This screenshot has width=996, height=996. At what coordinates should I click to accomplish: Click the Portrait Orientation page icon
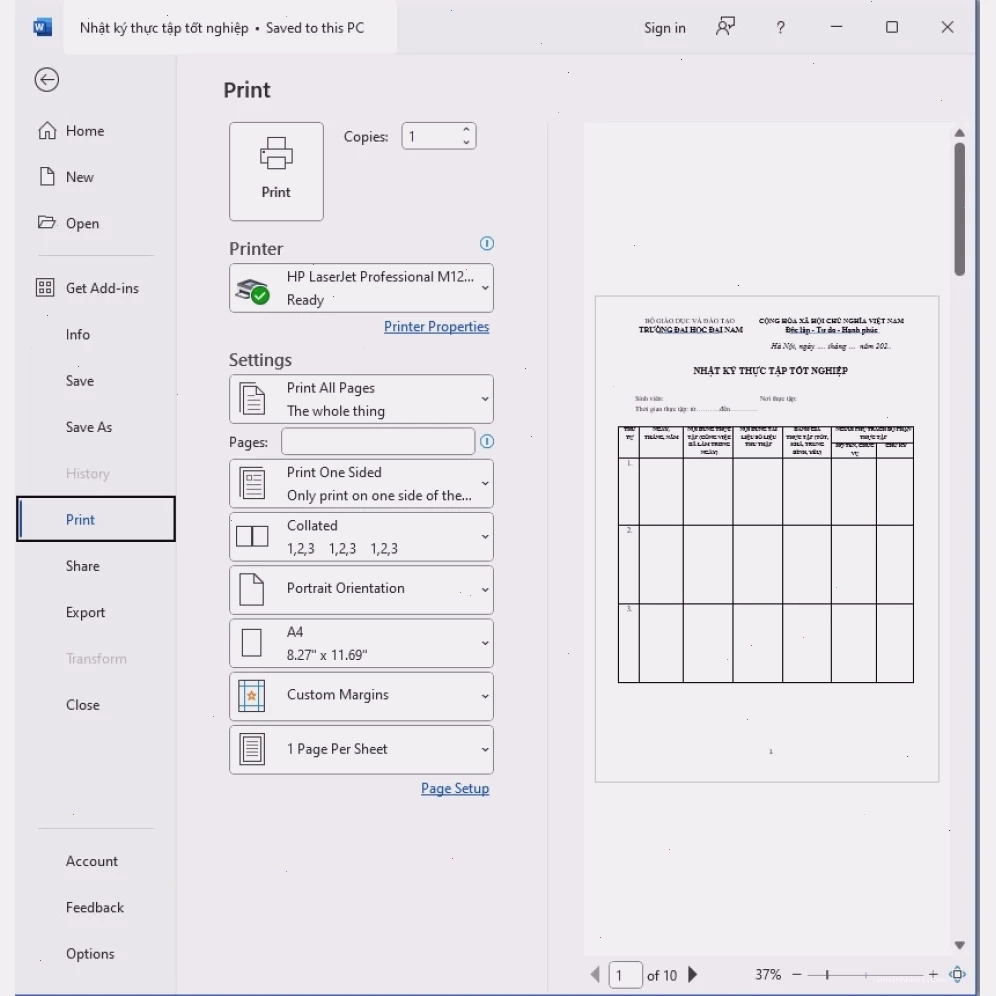tap(252, 589)
